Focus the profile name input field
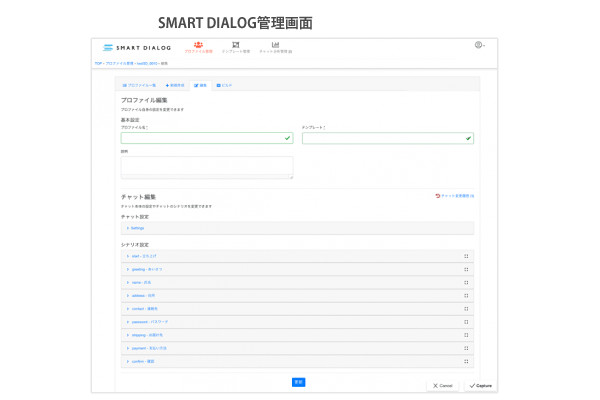Image resolution: width=600 pixels, height=400 pixels. 207,138
